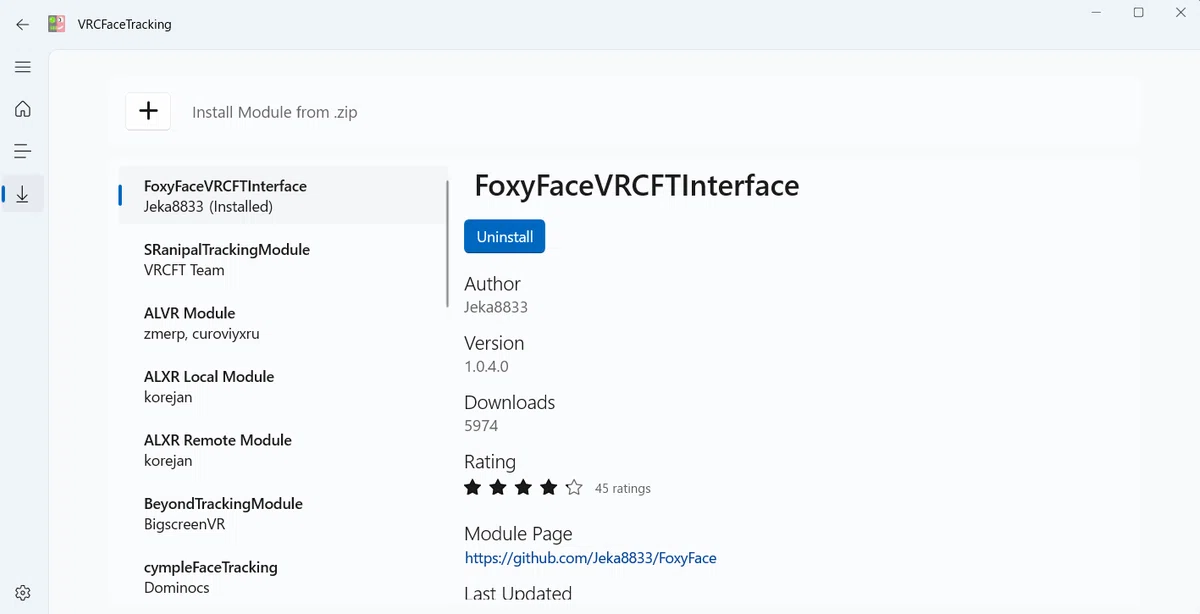Viewport: 1200px width, 614px height.
Task: Uninstall the FoxyFaceVRCFTInterface module
Action: coord(504,237)
